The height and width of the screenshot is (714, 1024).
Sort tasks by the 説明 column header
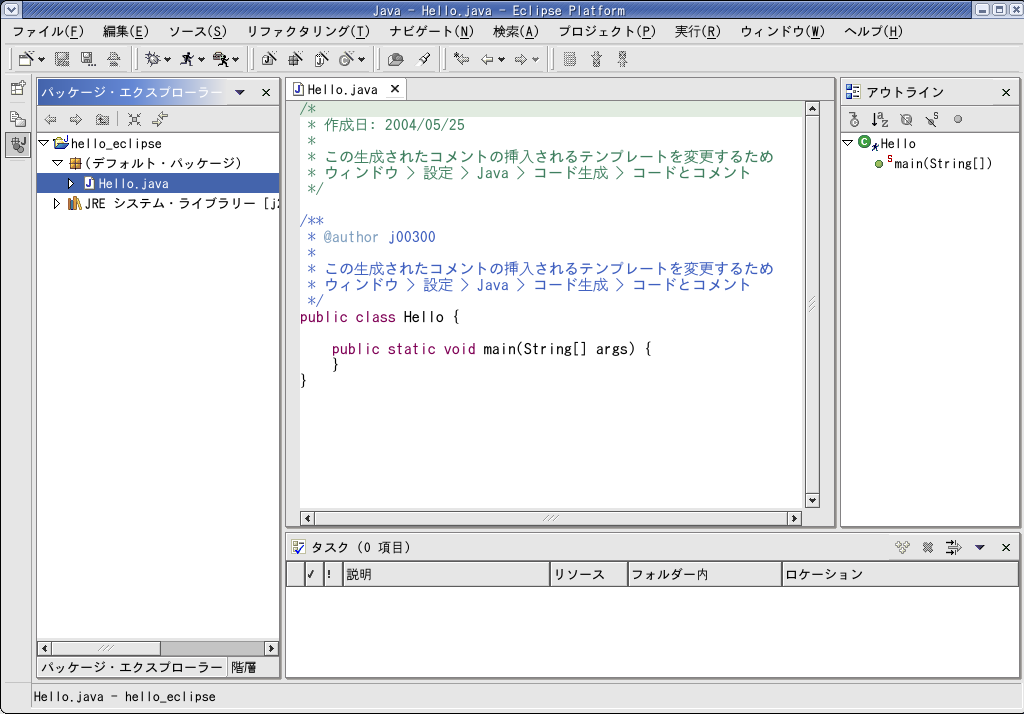(x=447, y=575)
